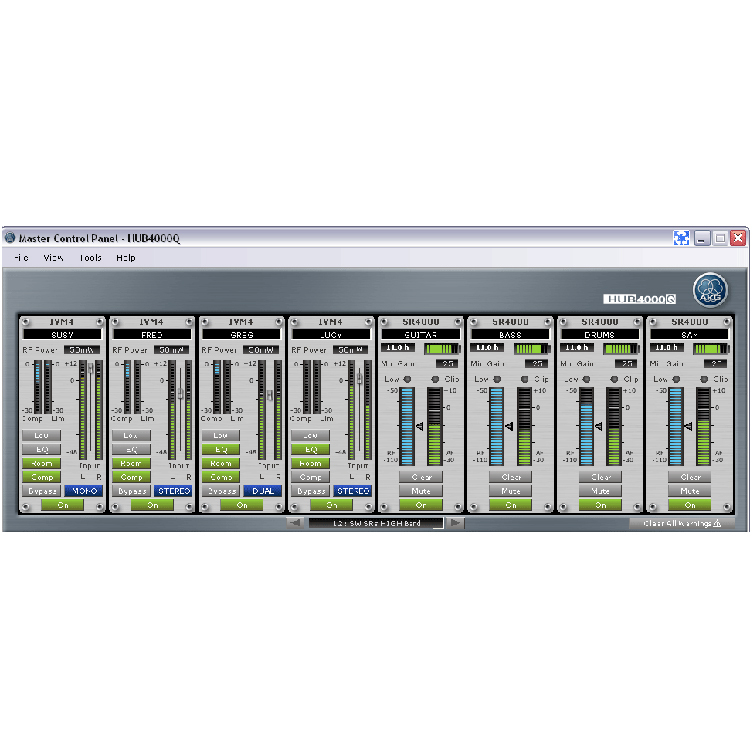The width and height of the screenshot is (755, 755).
Task: Open the View menu
Action: pyautogui.click(x=53, y=258)
